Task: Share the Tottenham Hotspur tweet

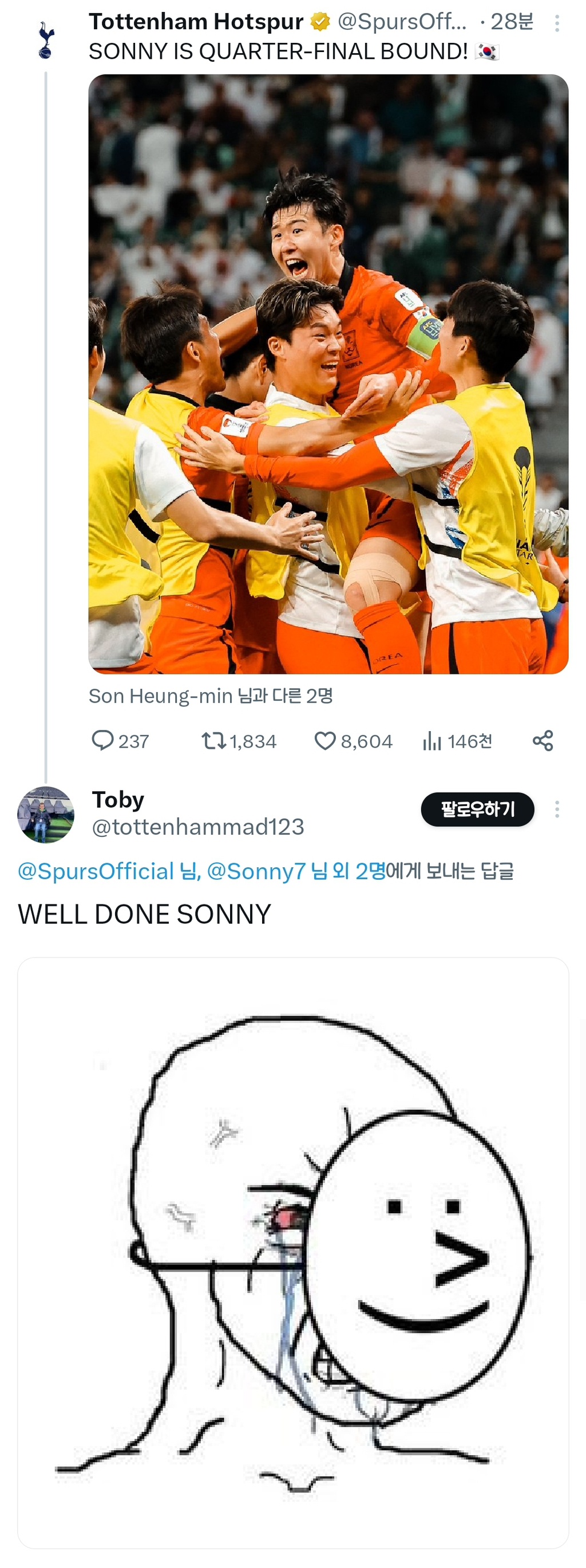Action: coord(543,740)
